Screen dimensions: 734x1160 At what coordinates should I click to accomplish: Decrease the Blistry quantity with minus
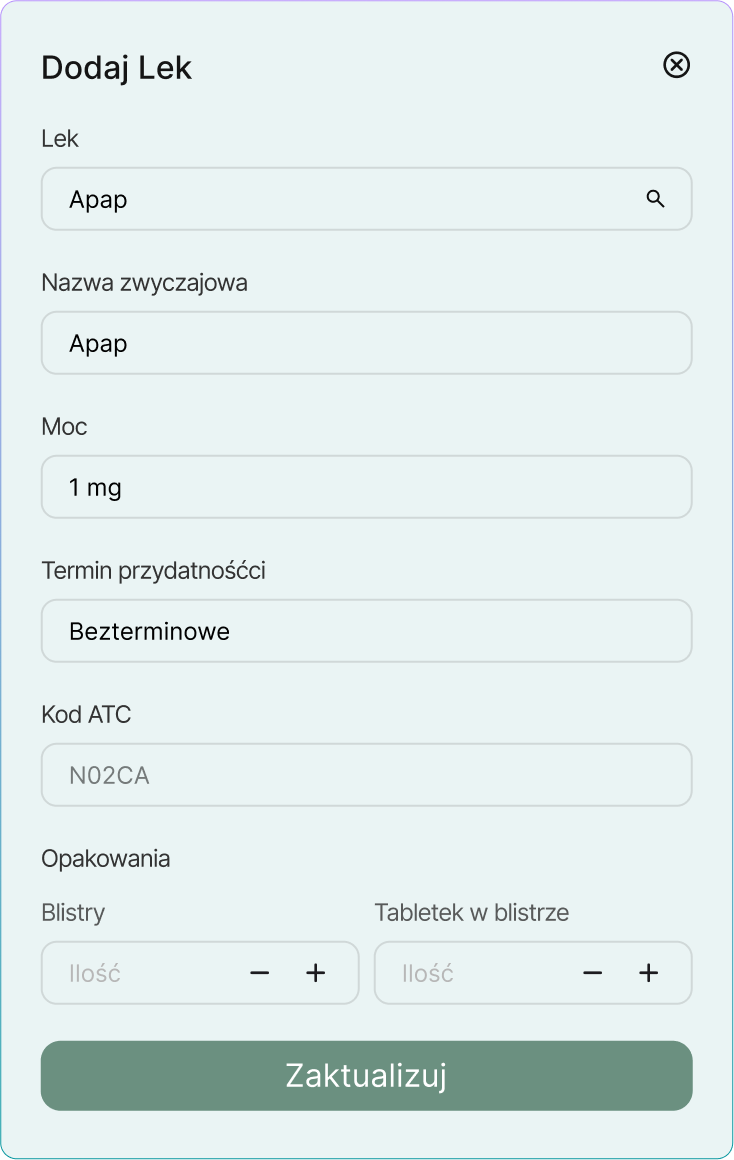[260, 972]
